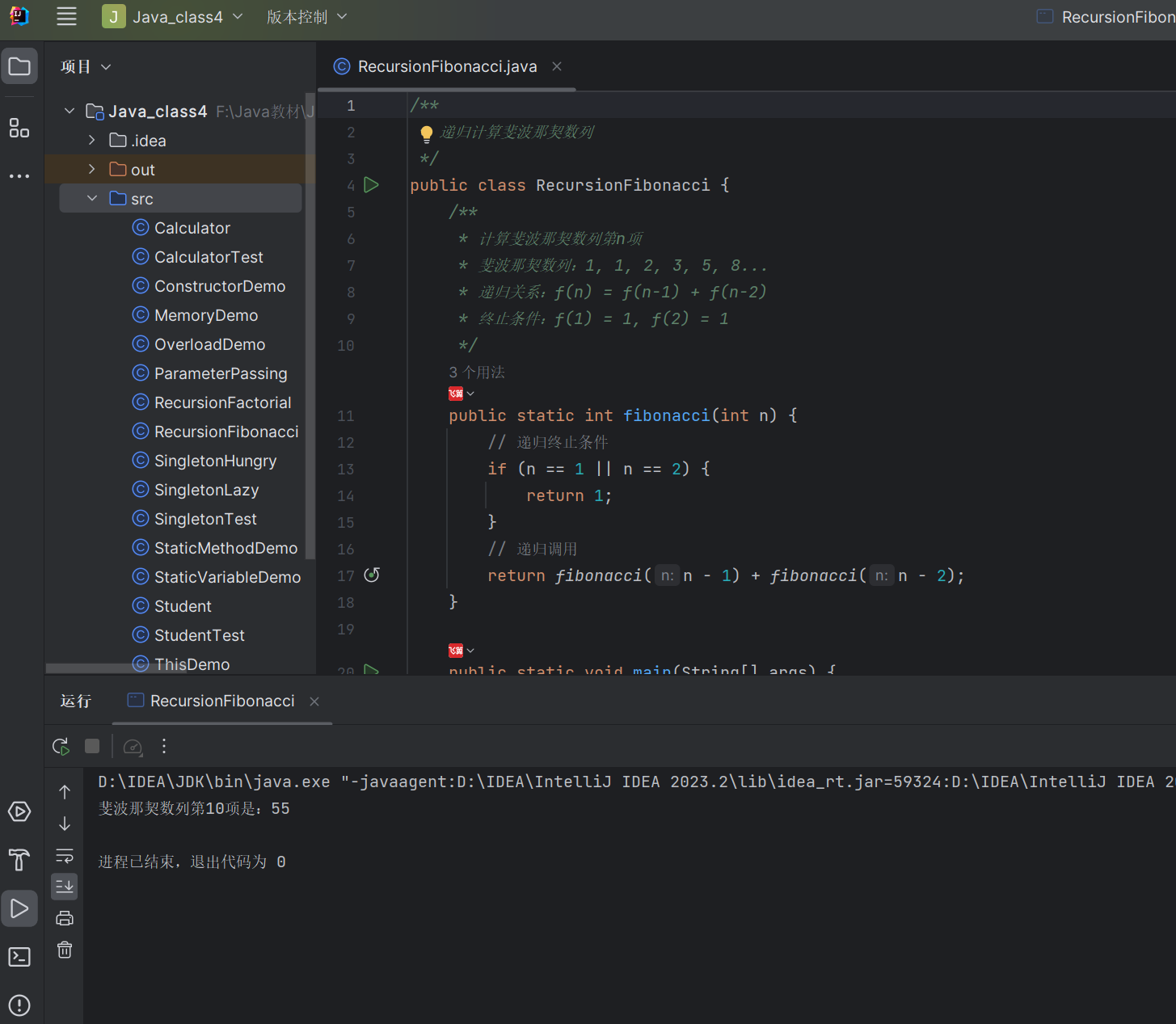The image size is (1176, 1024).
Task: Clear console with the trash icon
Action: click(x=65, y=950)
